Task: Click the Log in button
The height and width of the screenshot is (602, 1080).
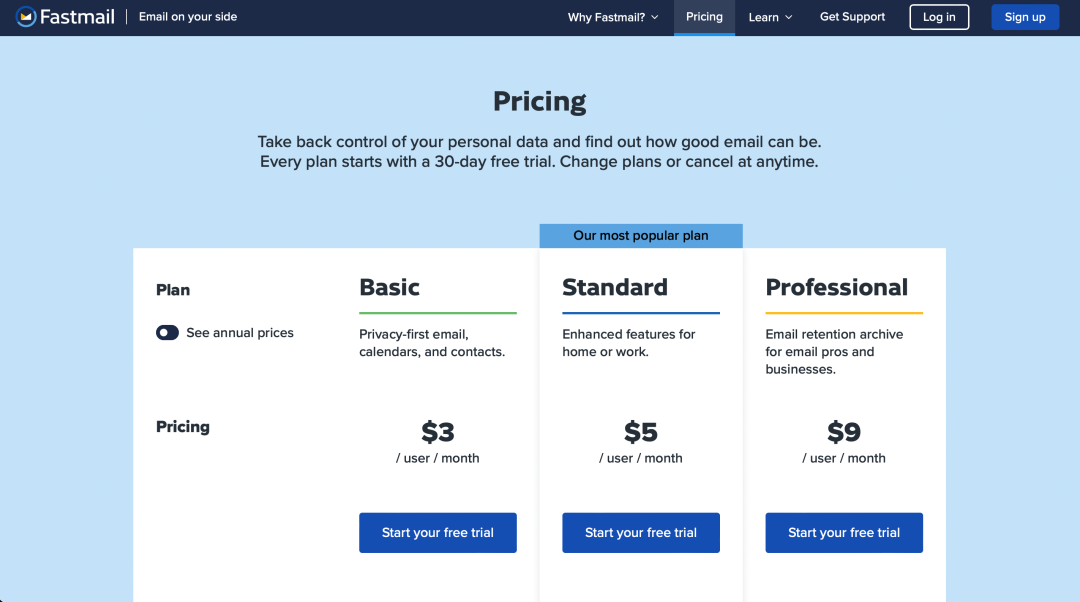Action: pyautogui.click(x=939, y=17)
